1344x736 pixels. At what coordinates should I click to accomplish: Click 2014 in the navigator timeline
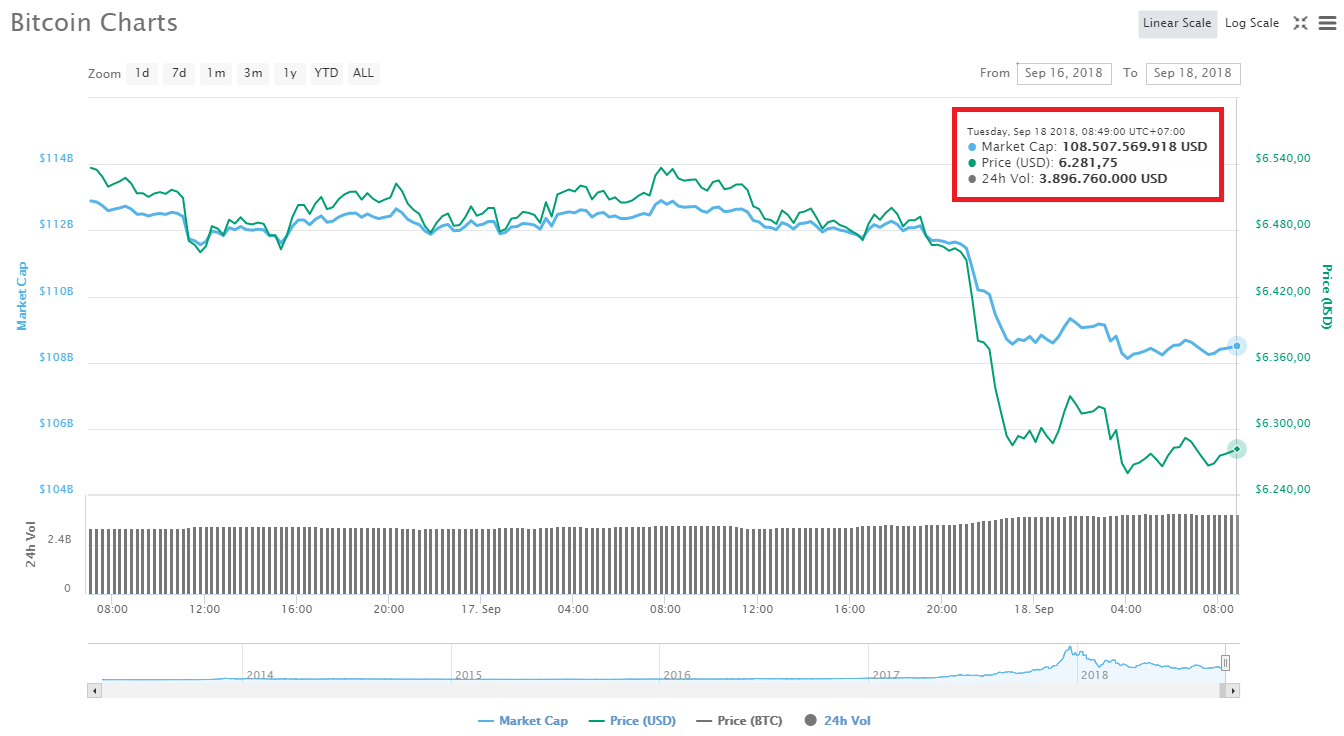pos(260,675)
